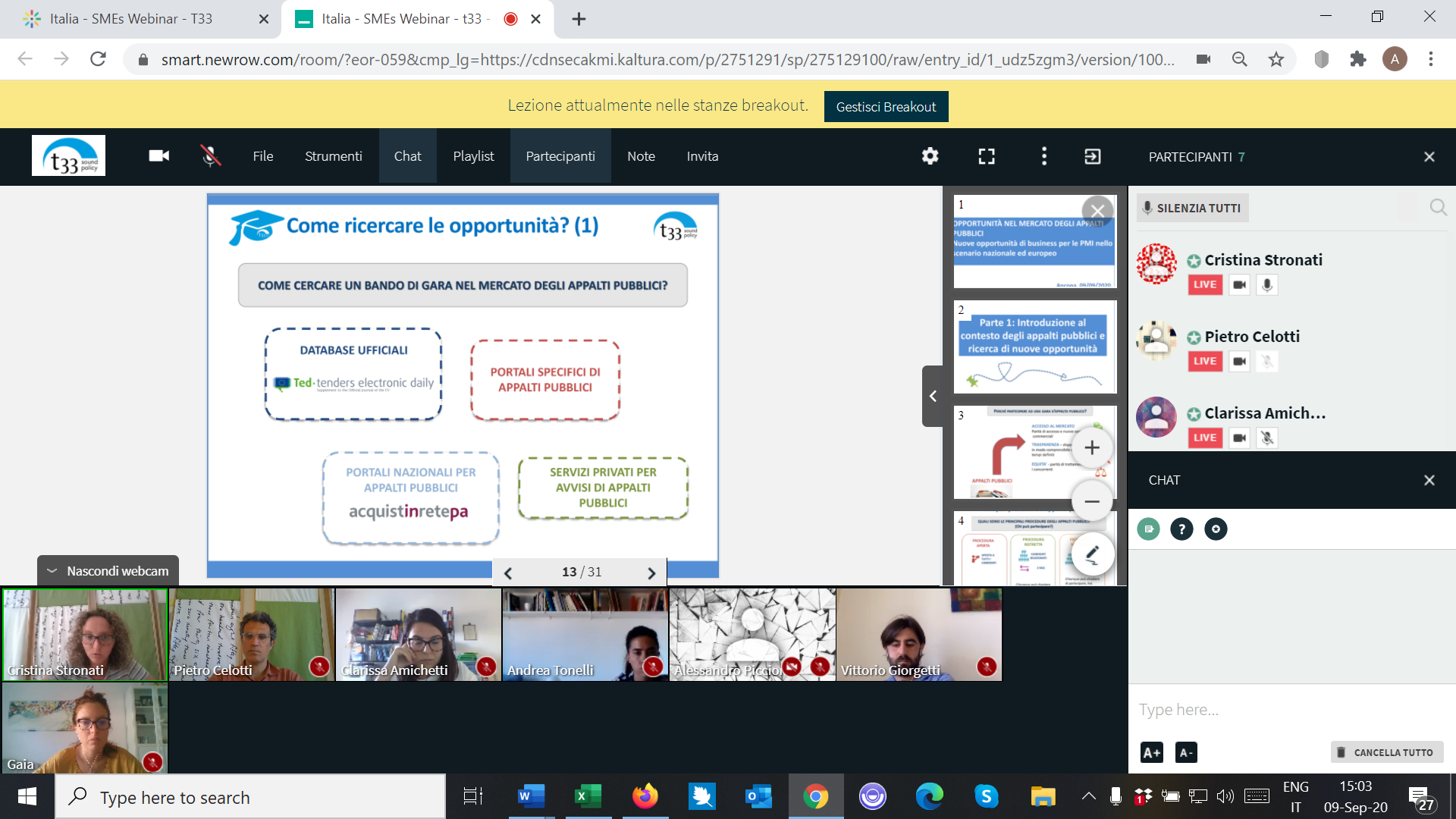Screen dimensions: 1456x819
Task: Click the exit room icon
Action: pos(1093,156)
